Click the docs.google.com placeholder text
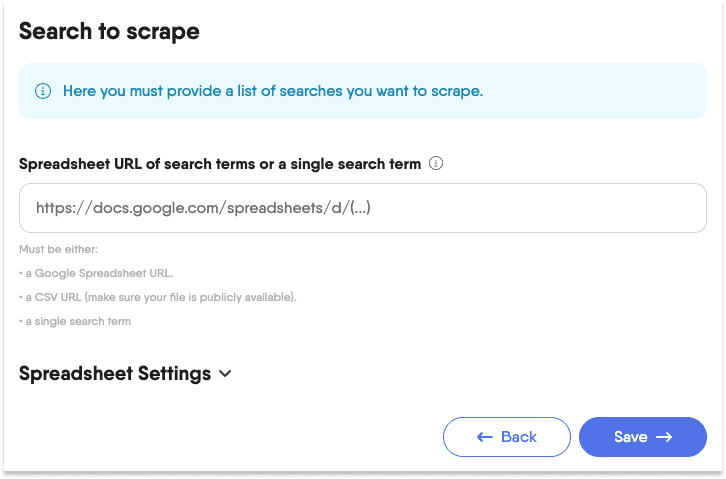Image resolution: width=726 pixels, height=479 pixels. tap(203, 208)
